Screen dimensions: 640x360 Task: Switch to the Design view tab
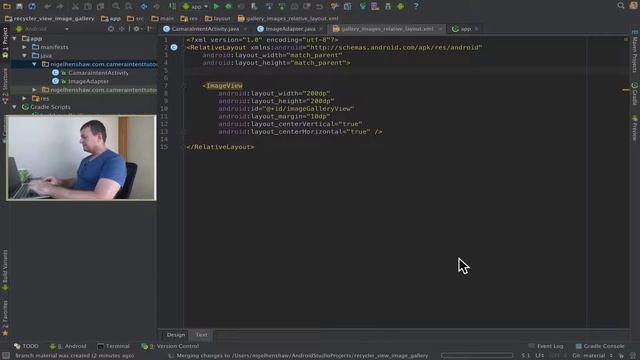coord(176,335)
